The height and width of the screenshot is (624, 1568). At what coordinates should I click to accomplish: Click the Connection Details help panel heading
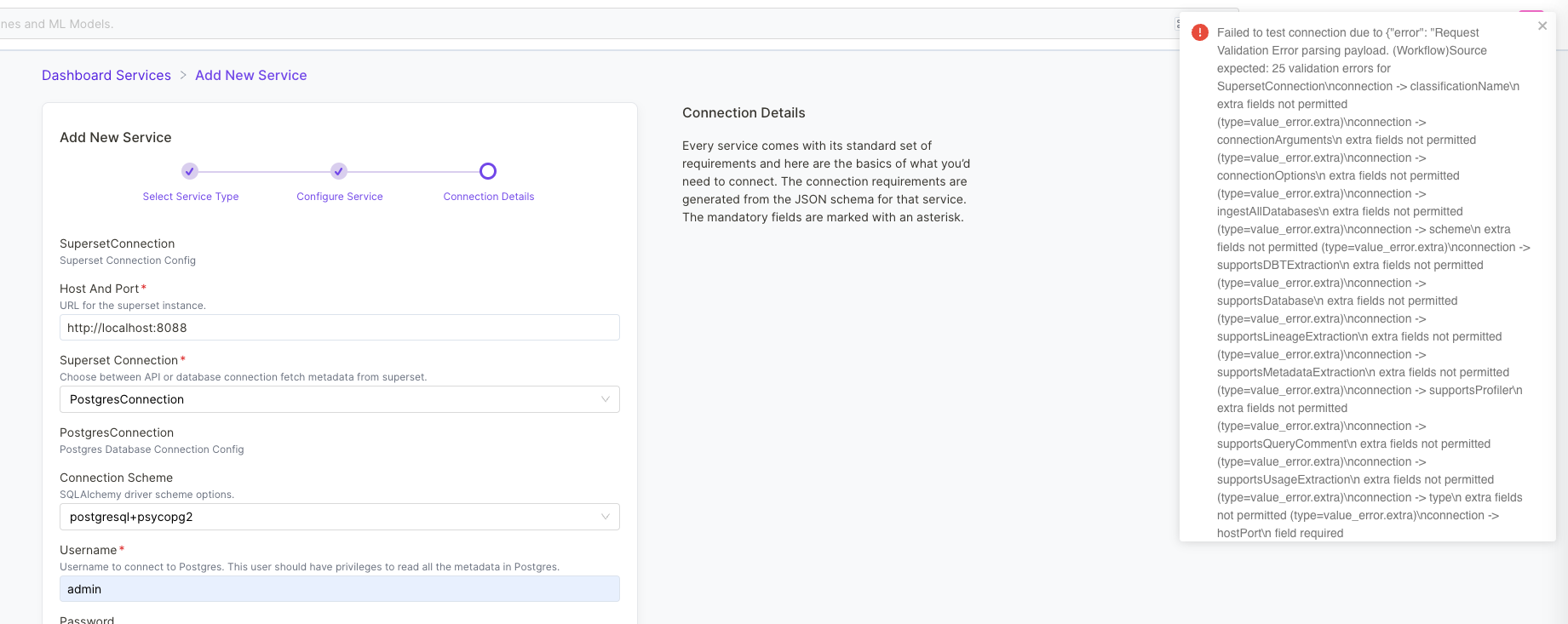pos(744,113)
